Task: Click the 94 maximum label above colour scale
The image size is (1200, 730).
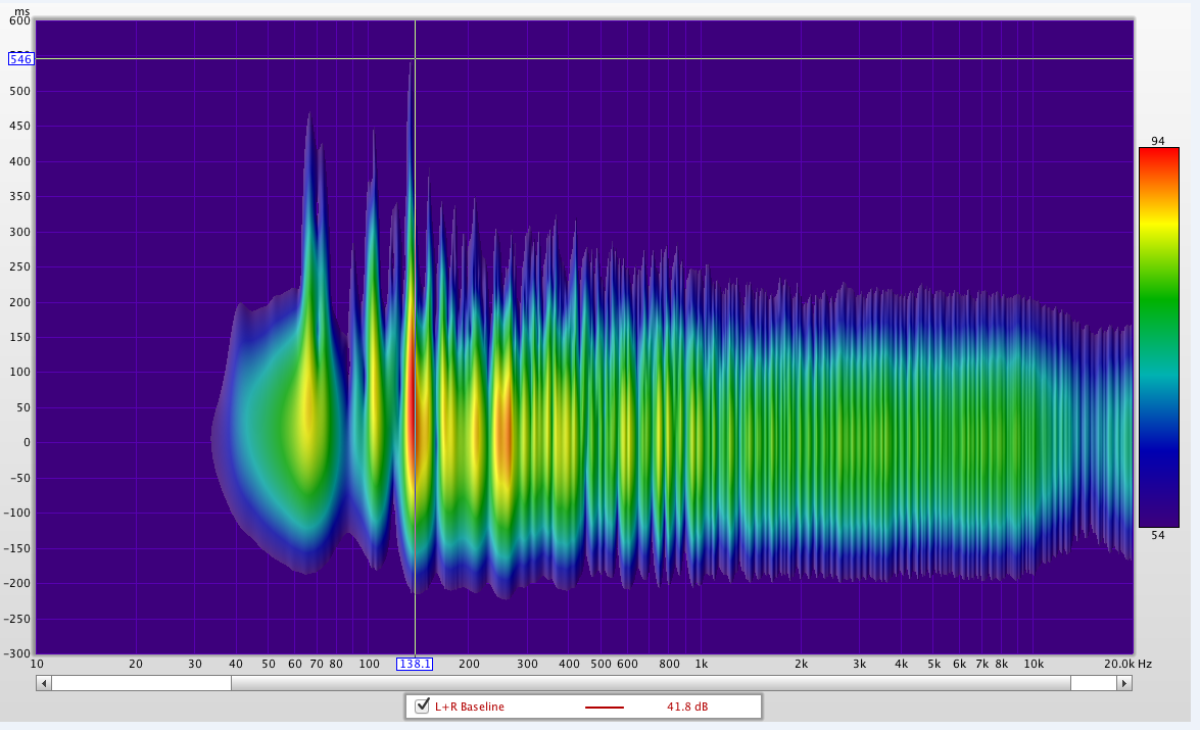Action: tap(1158, 141)
